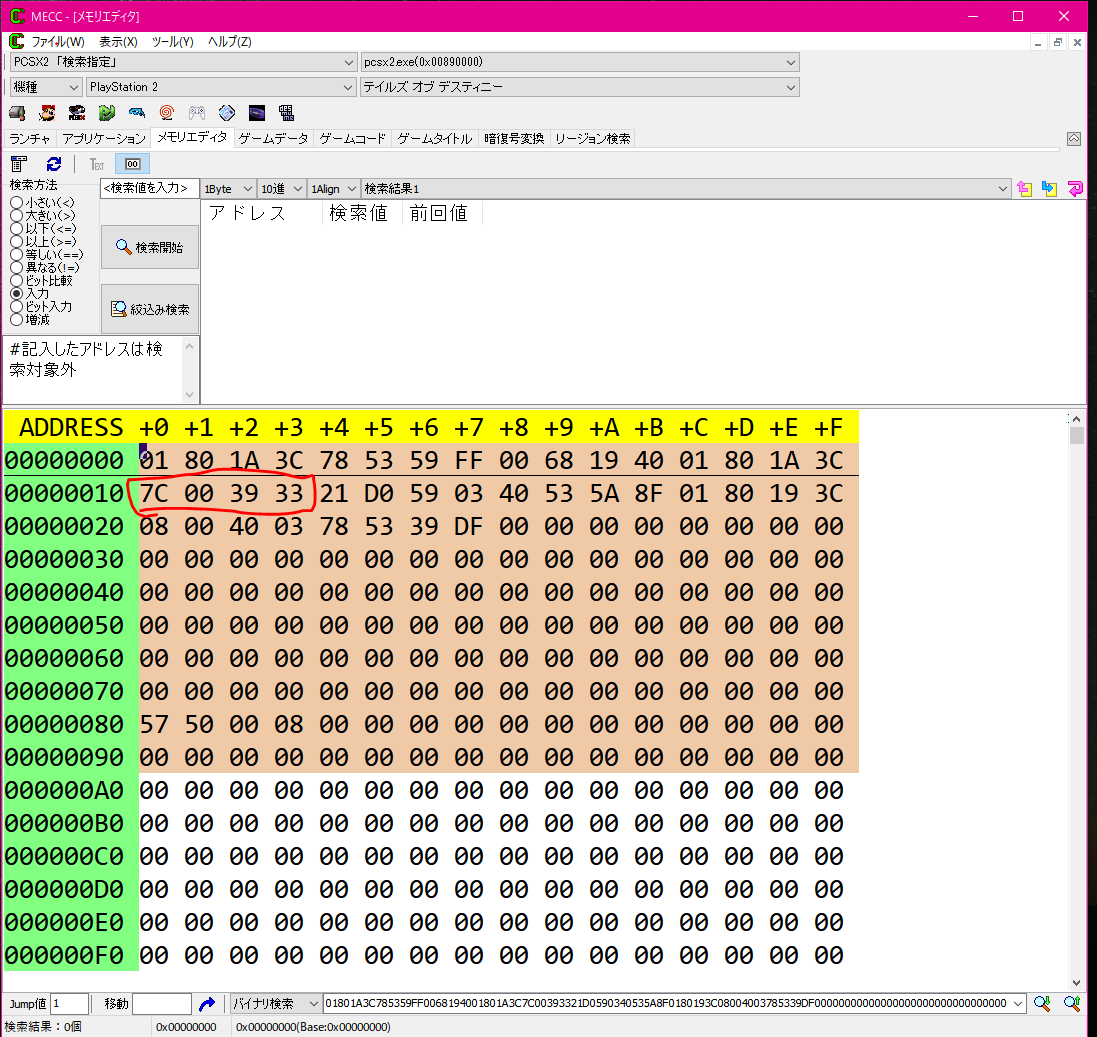Select the 以上(>=) search method
The width and height of the screenshot is (1097, 1037).
[x=43, y=241]
